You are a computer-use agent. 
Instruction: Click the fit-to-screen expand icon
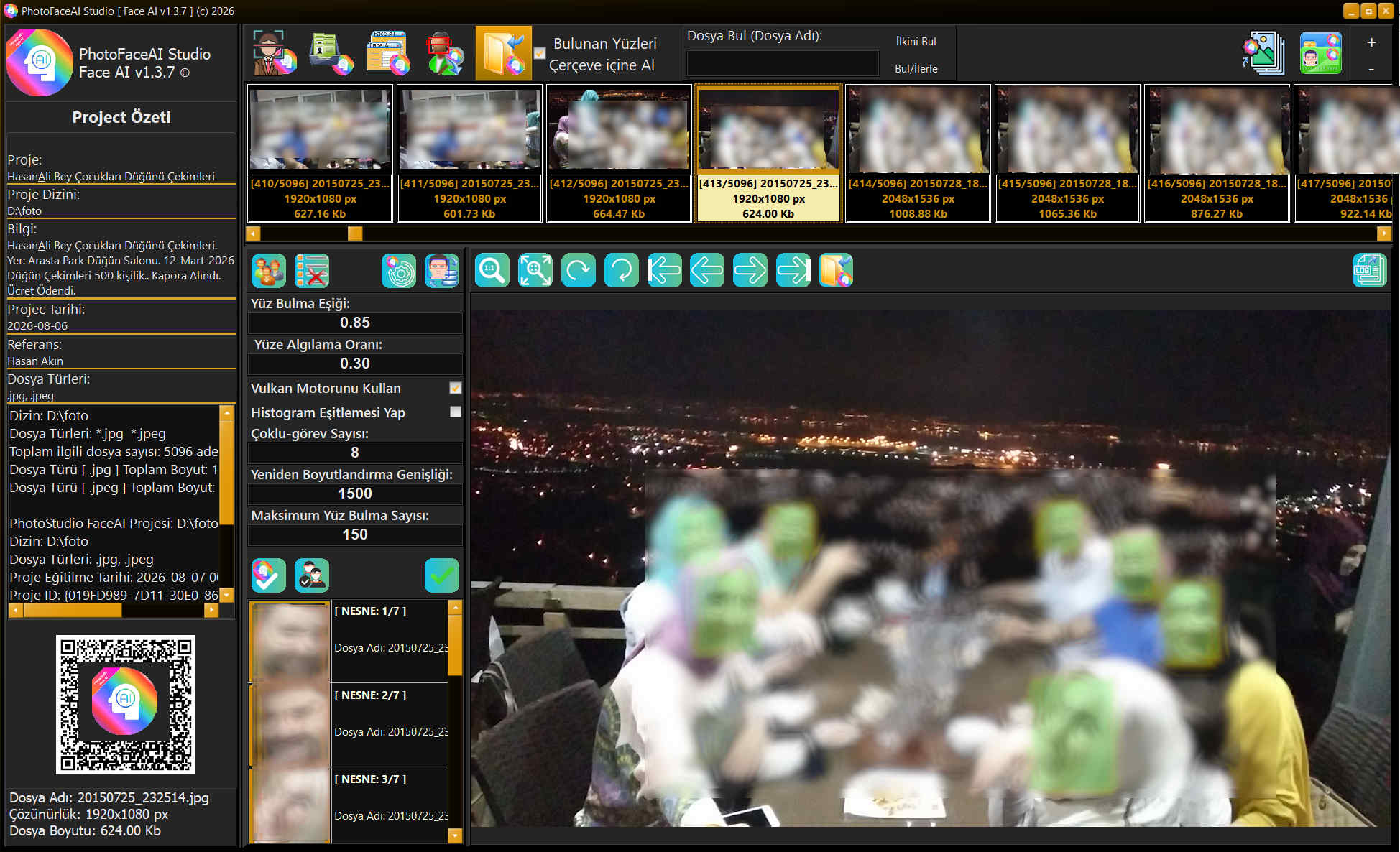click(535, 271)
